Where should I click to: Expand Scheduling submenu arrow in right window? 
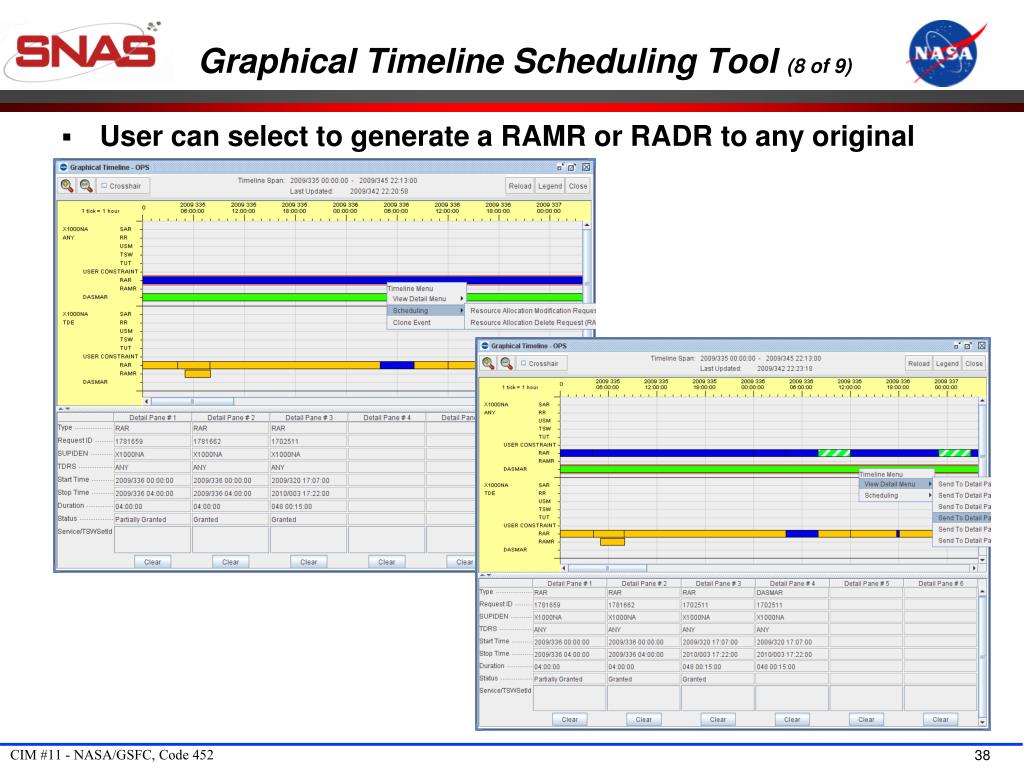point(930,496)
